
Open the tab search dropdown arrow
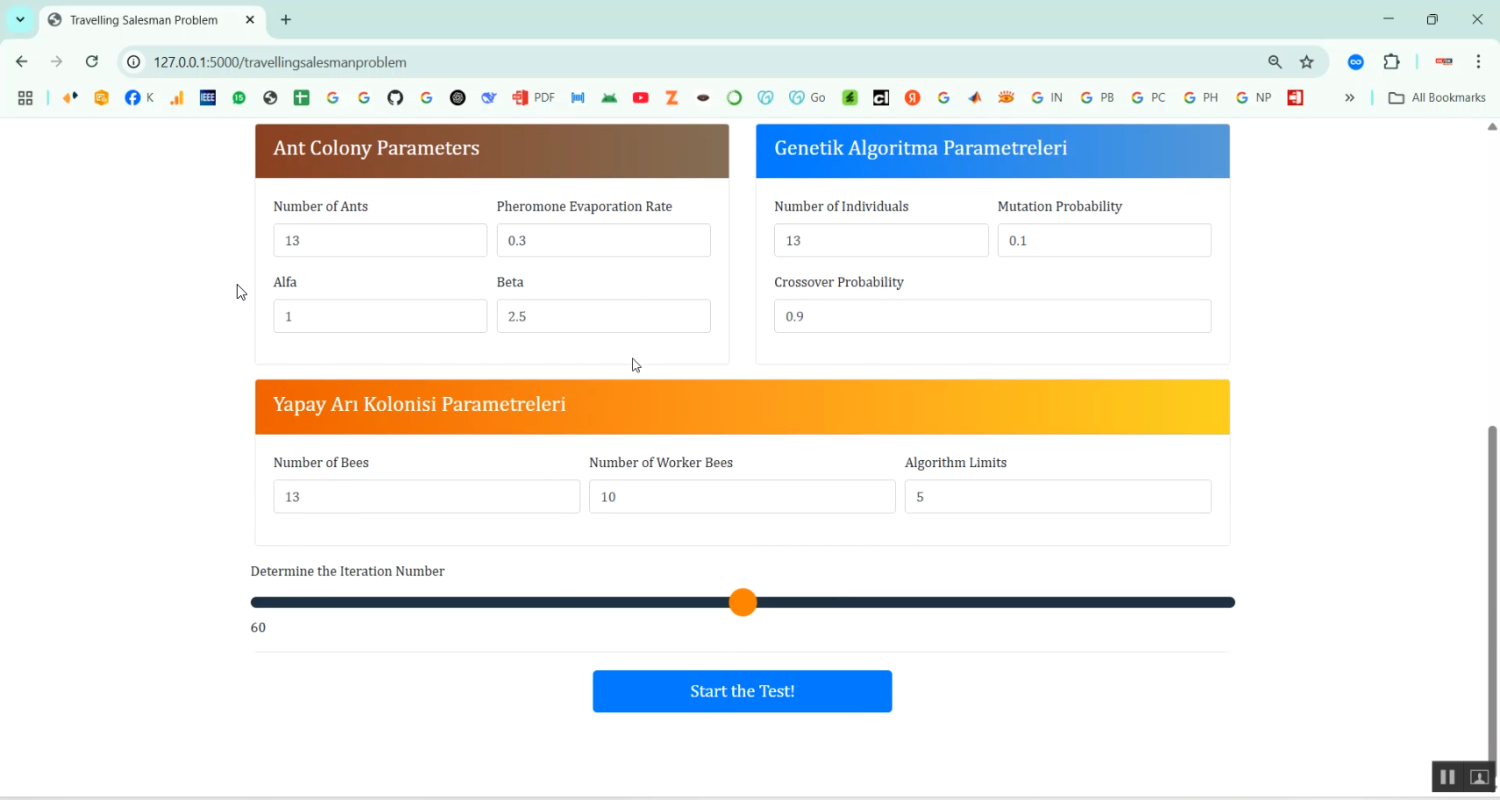(20, 19)
